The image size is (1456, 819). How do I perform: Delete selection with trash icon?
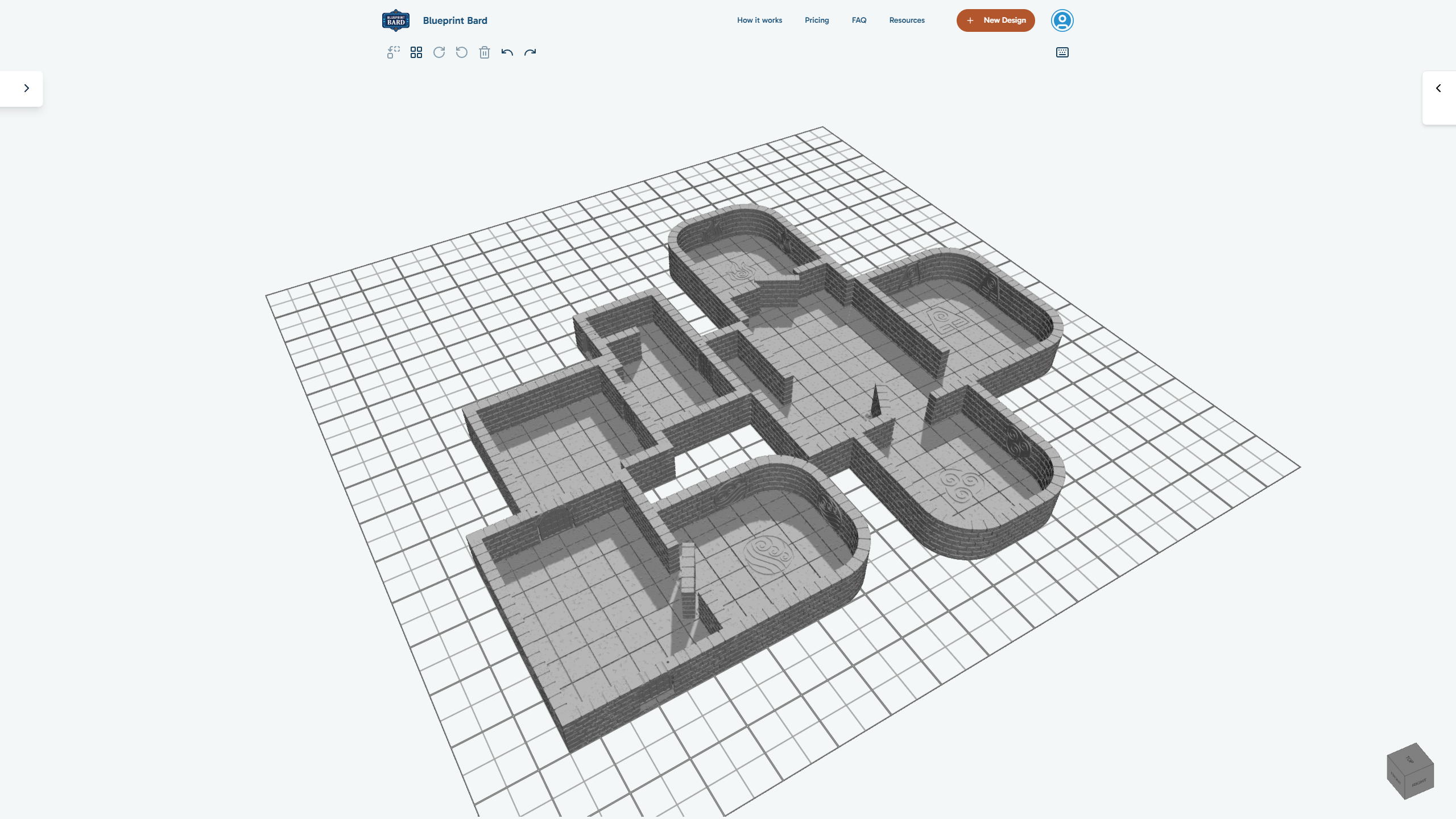(485, 52)
